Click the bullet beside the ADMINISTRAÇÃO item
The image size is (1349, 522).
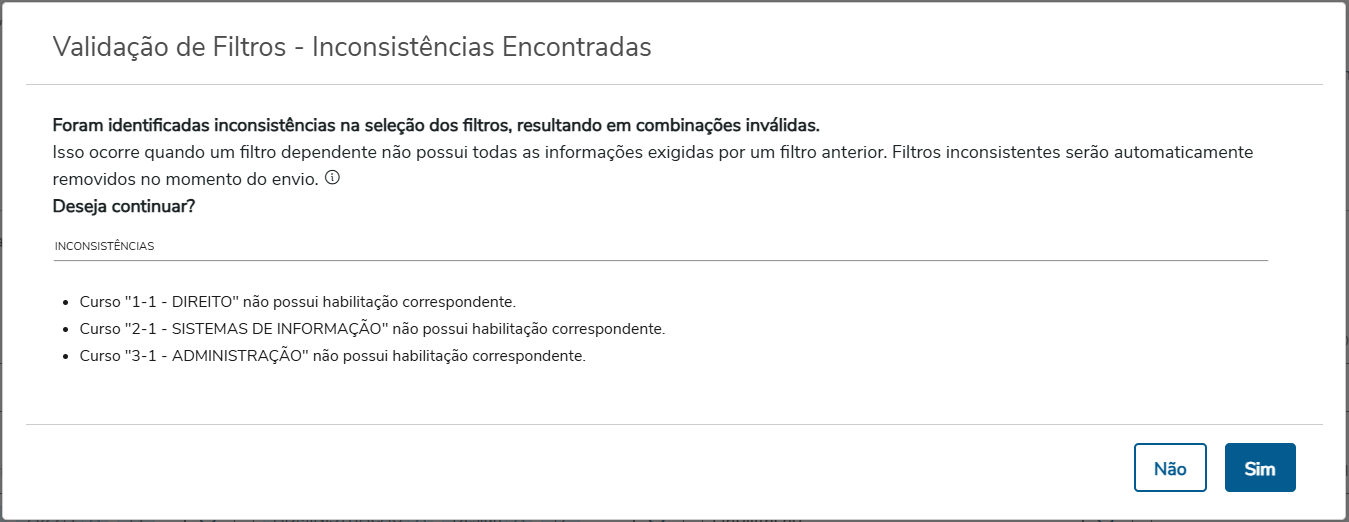pos(67,356)
